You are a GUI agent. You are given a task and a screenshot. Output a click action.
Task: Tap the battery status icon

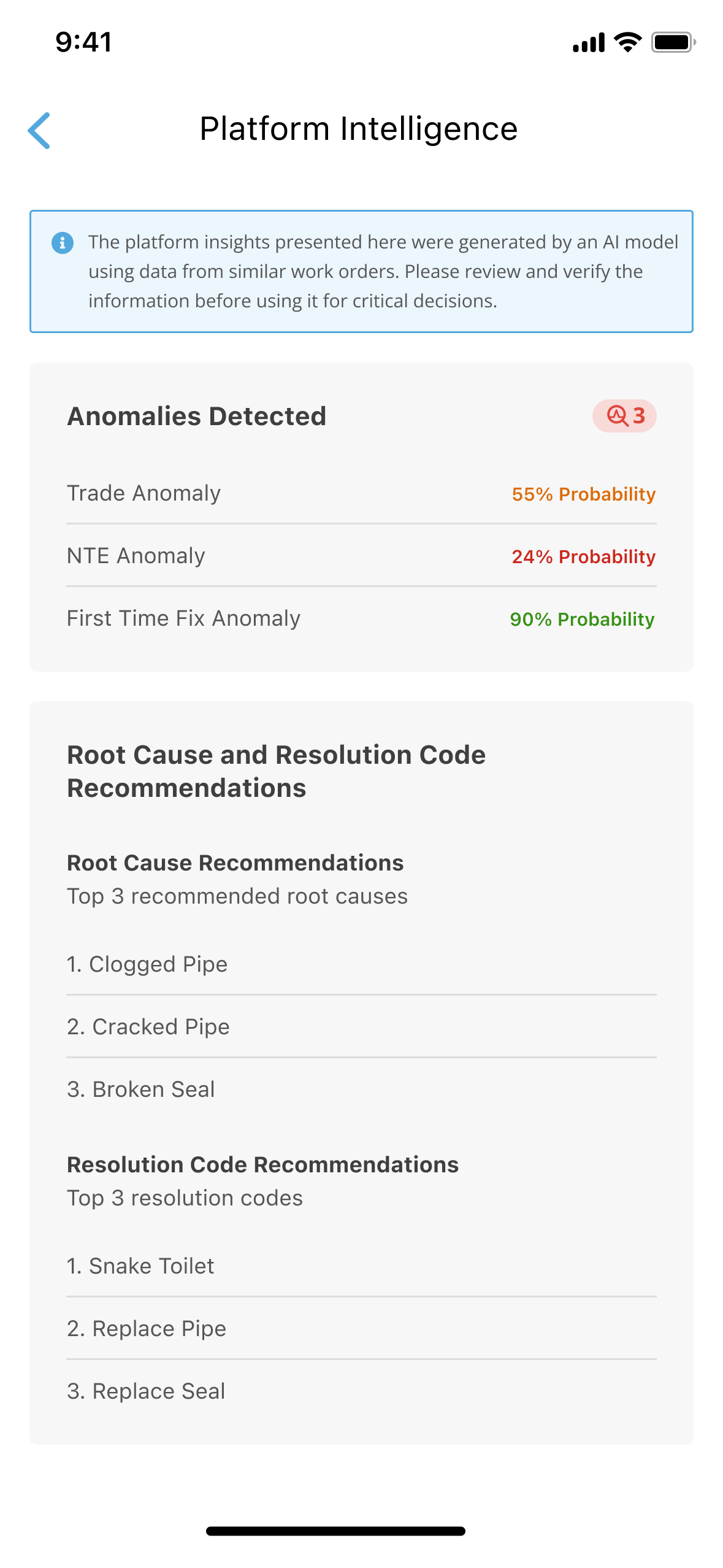[x=673, y=42]
